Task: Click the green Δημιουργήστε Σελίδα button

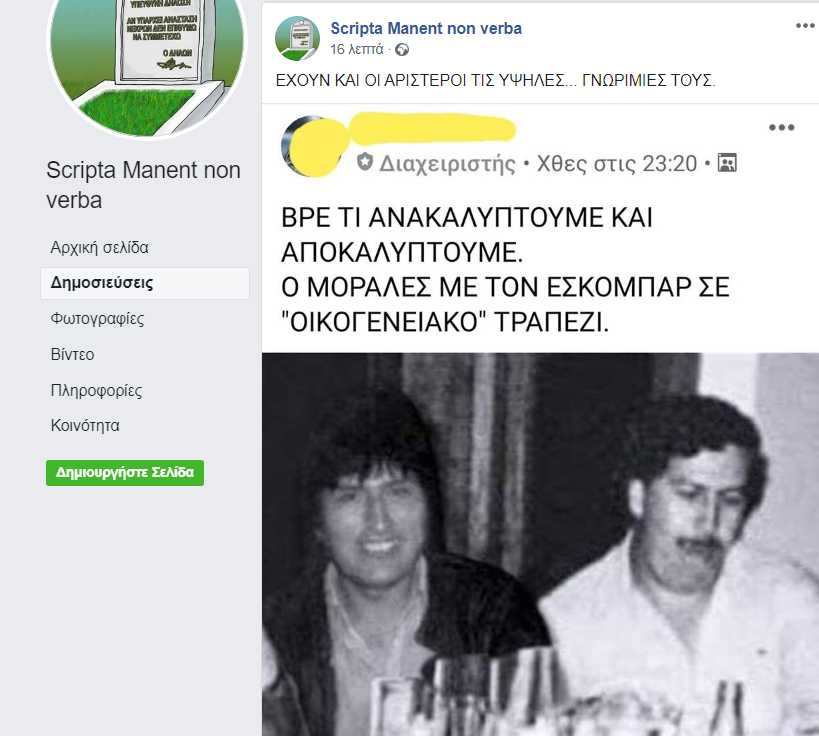Action: tap(125, 473)
